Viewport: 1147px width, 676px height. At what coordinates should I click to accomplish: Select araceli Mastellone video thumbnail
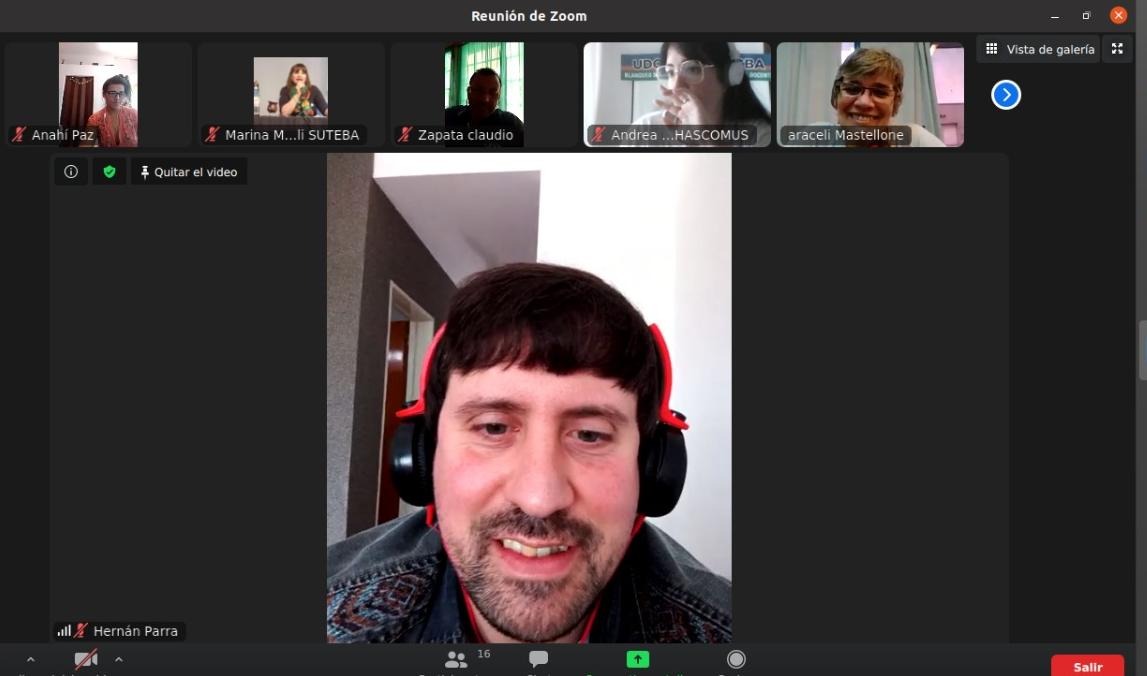[870, 94]
